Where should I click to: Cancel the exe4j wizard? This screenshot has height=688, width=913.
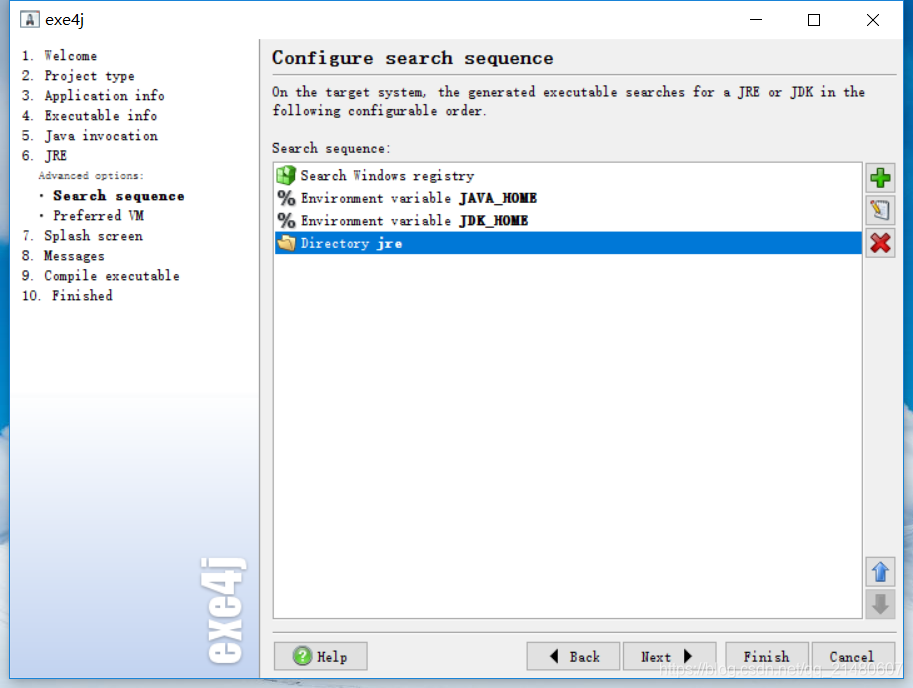[x=852, y=656]
